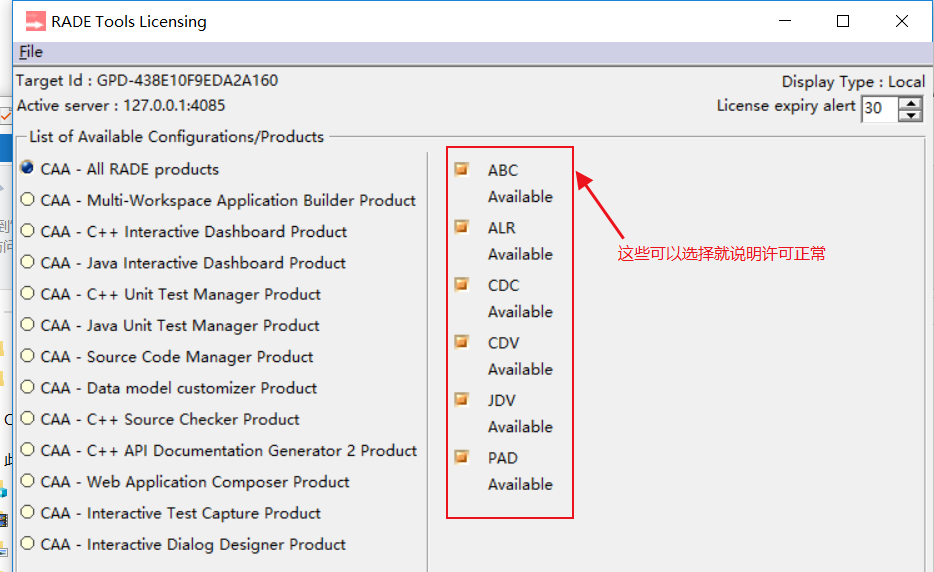Image resolution: width=934 pixels, height=572 pixels.
Task: Click the License expiry alert value field
Action: (x=878, y=108)
